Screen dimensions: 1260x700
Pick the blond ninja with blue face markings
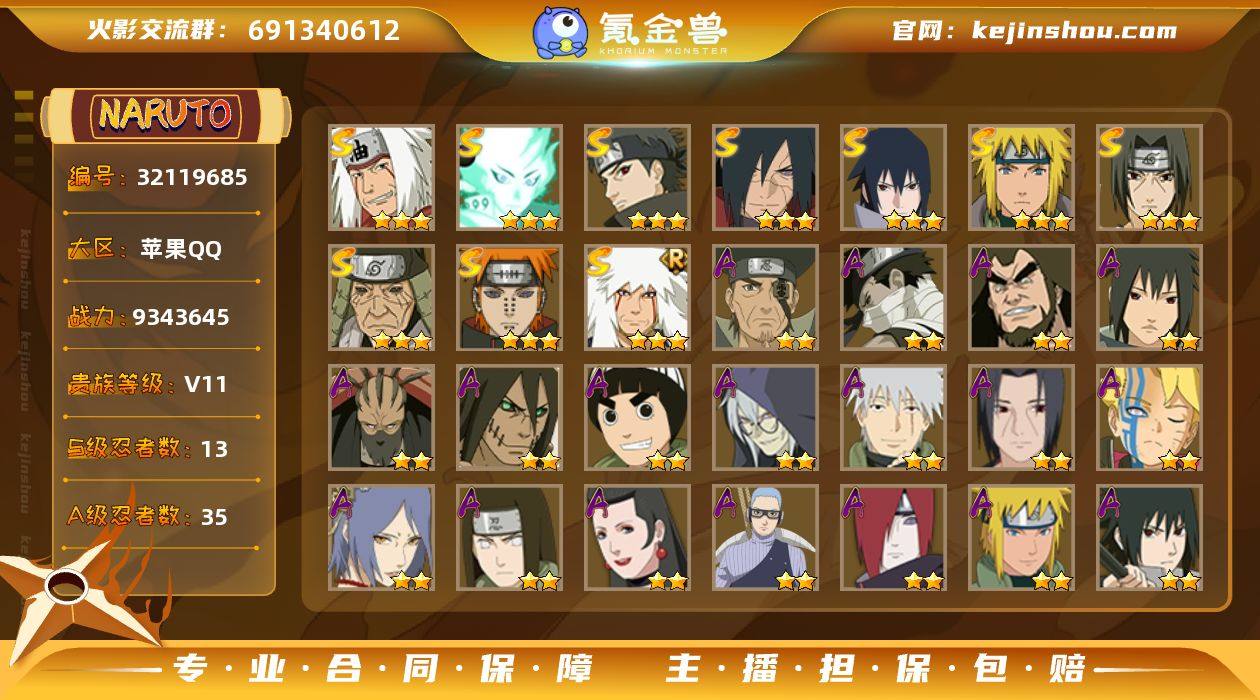coord(1149,418)
